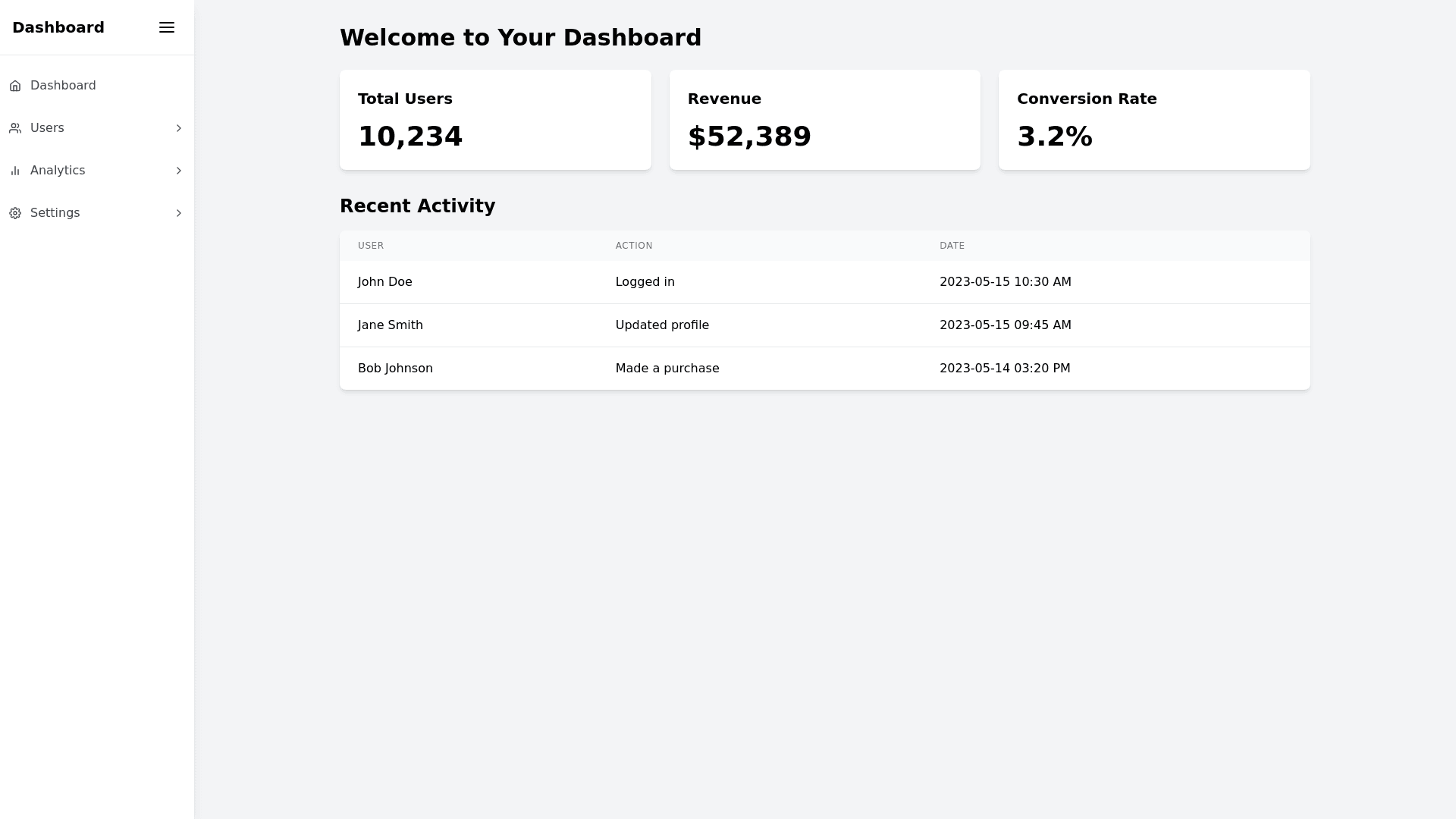This screenshot has width=1456, height=819.
Task: Click the home icon beside Dashboard
Action: point(15,86)
